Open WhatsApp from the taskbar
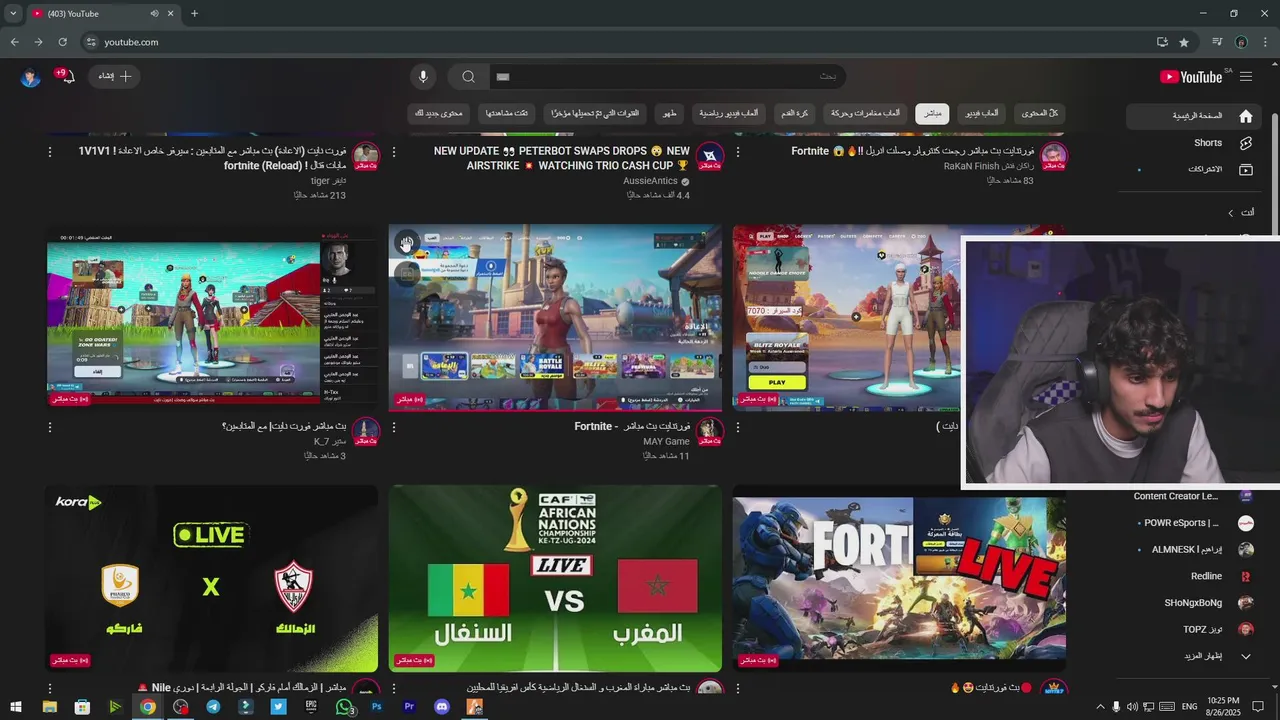The image size is (1280, 720). pos(344,707)
